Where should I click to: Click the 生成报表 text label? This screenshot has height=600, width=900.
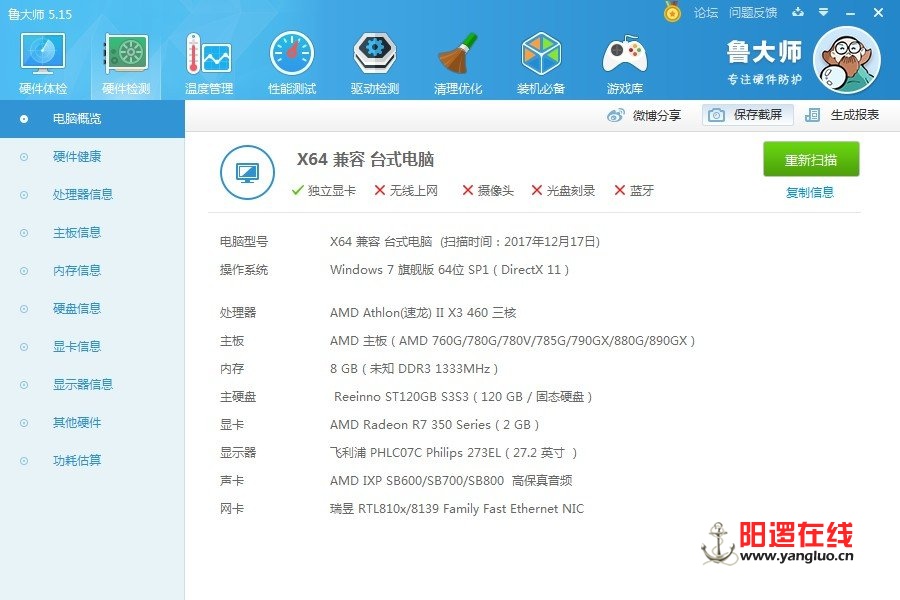click(855, 115)
